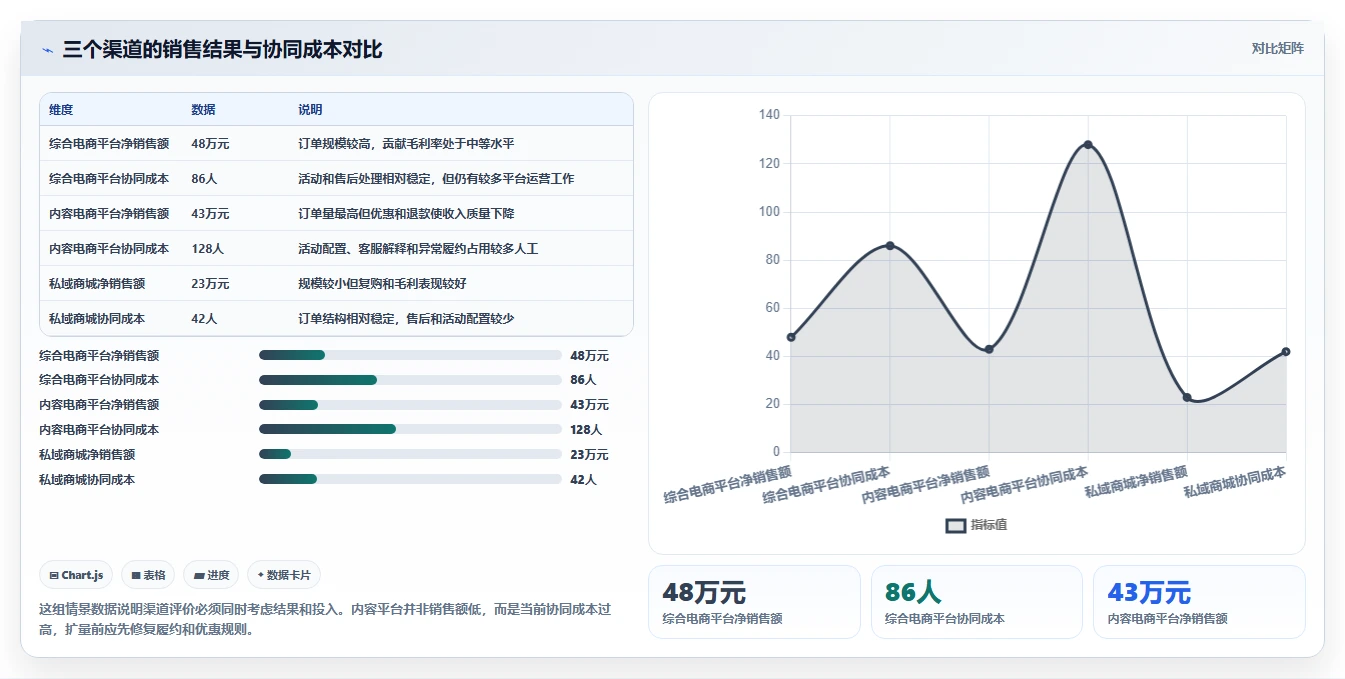This screenshot has width=1345, height=679.
Task: Select the 数据卡片 tag chip
Action: pyautogui.click(x=284, y=575)
